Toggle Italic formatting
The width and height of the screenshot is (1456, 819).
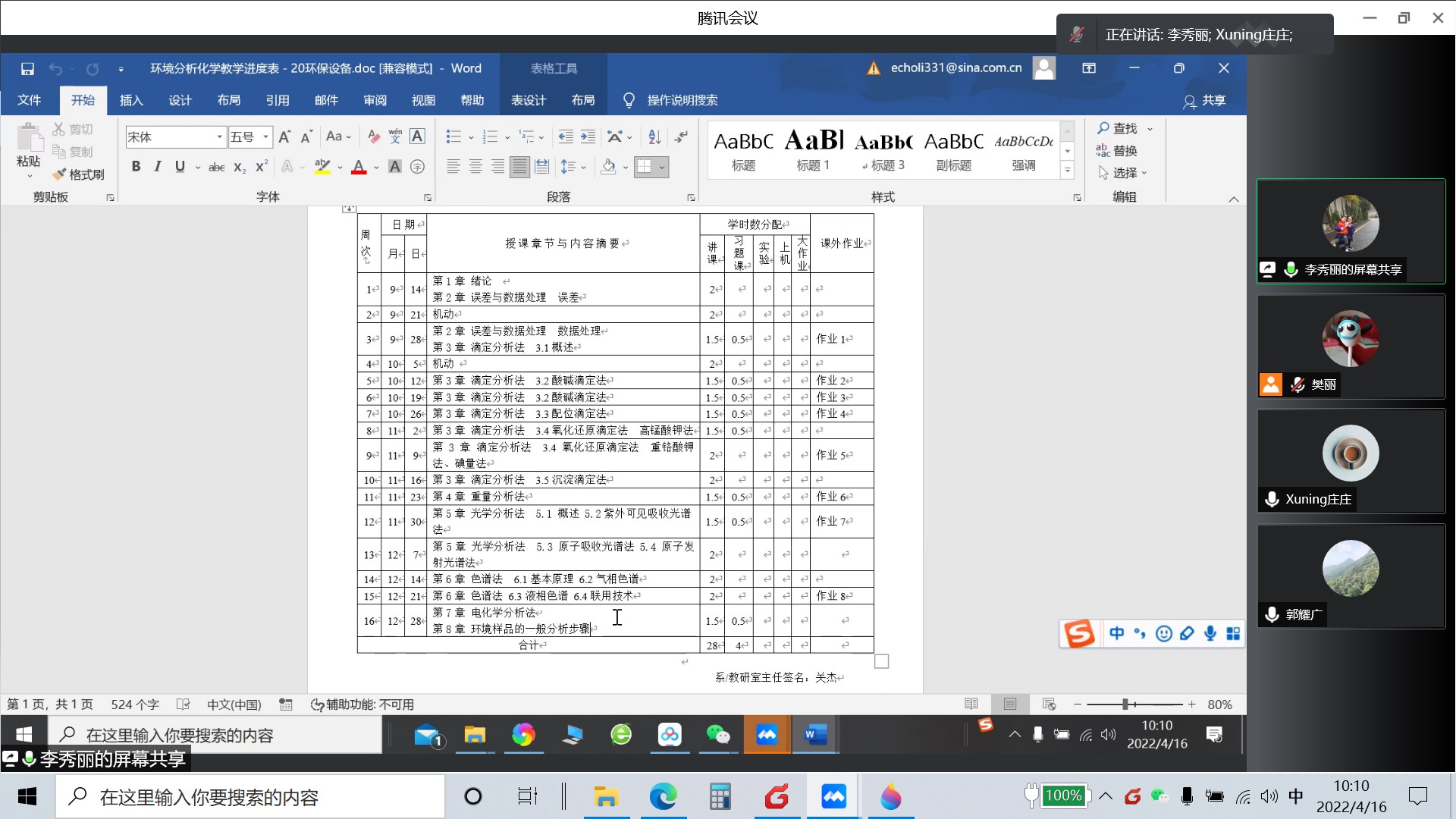(158, 167)
